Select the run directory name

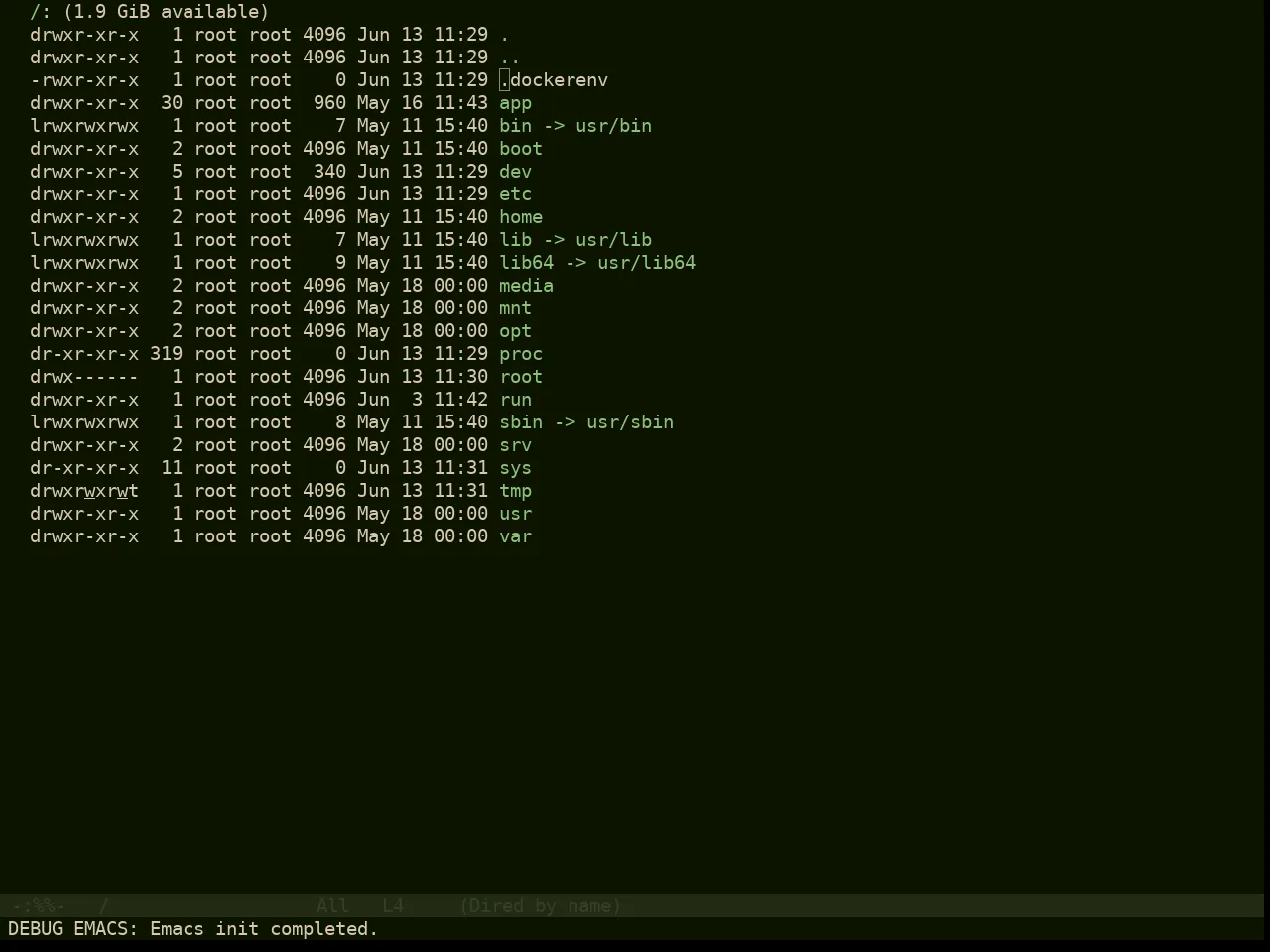tap(515, 400)
